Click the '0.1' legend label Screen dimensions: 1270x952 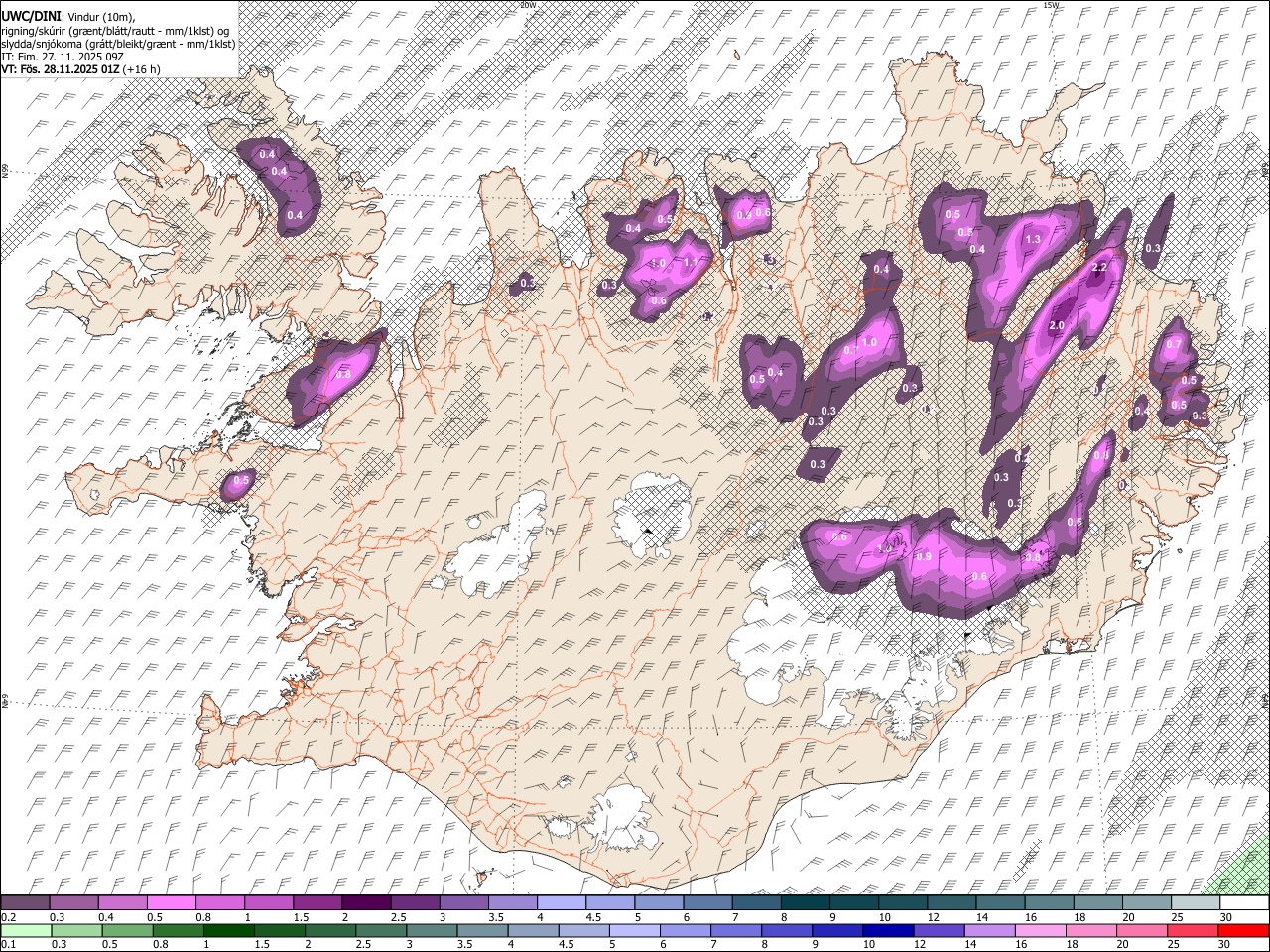tap(7, 945)
